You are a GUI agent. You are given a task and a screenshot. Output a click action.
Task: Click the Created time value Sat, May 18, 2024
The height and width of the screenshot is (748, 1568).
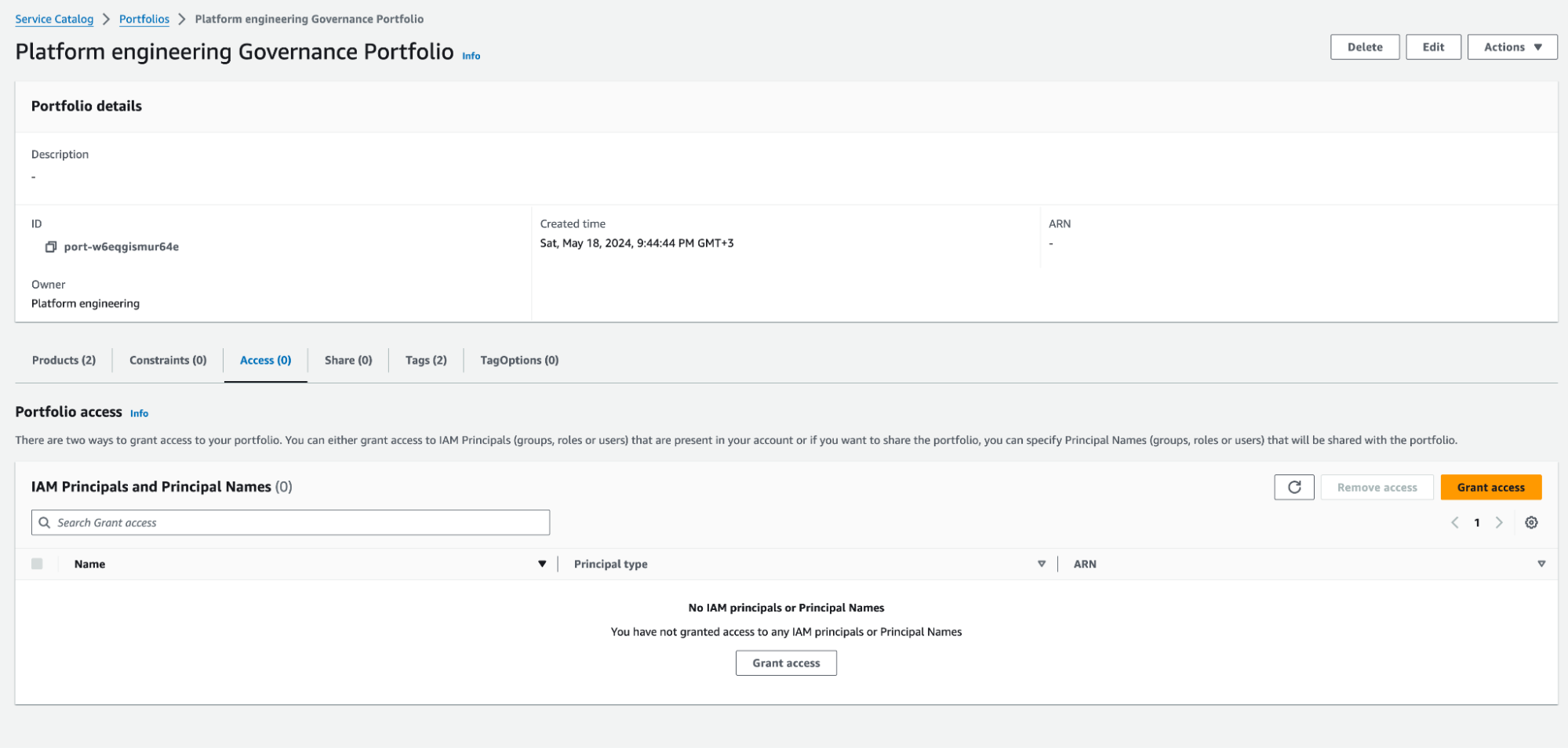point(637,243)
